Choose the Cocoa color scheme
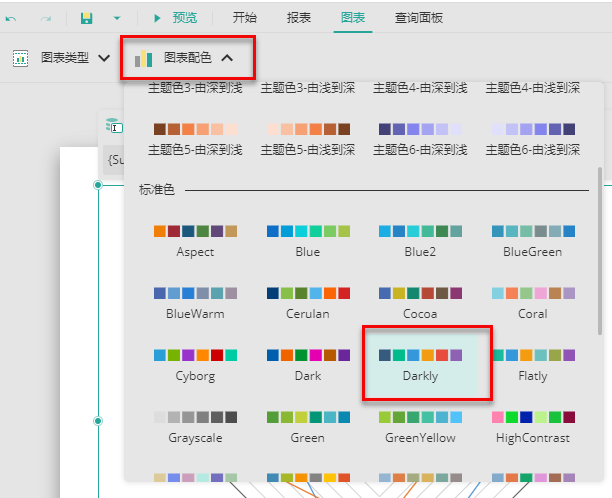612x498 pixels. coord(420,303)
